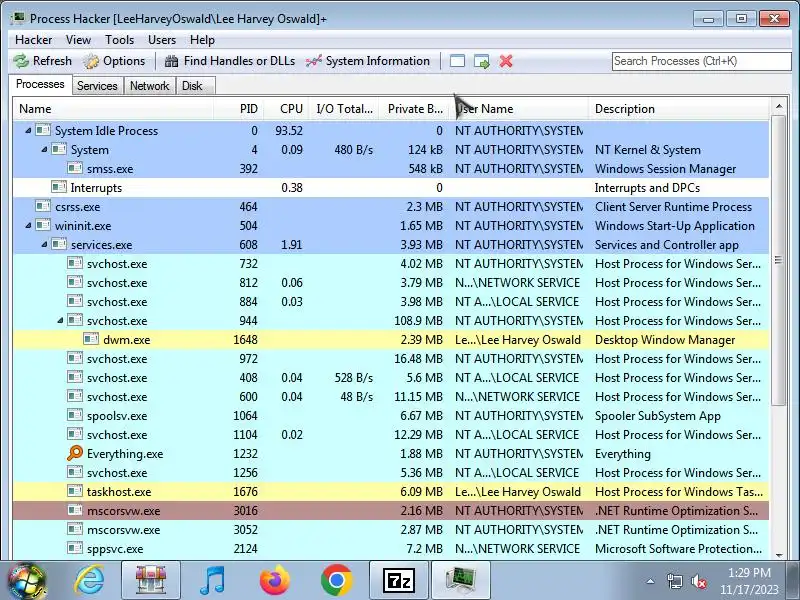Click the find window and thread icon

coord(482,62)
